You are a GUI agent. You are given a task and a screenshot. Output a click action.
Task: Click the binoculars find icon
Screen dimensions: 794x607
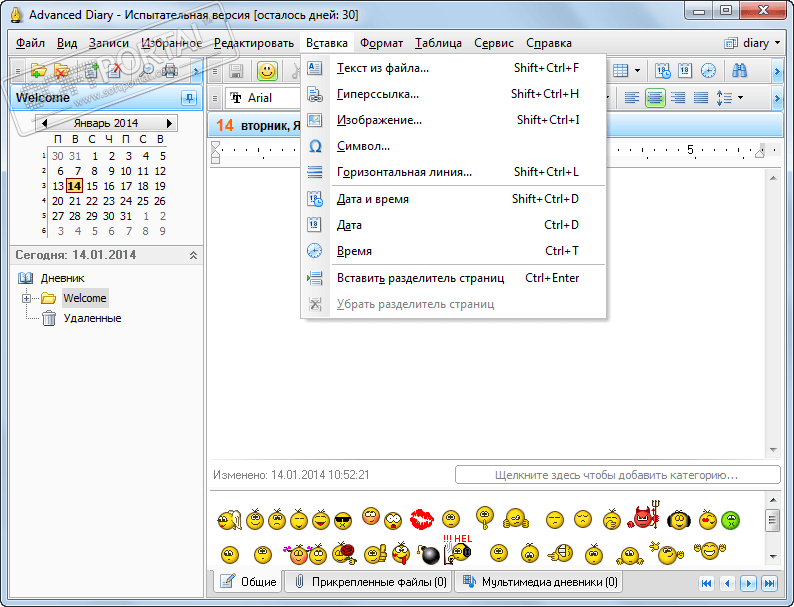[x=740, y=71]
